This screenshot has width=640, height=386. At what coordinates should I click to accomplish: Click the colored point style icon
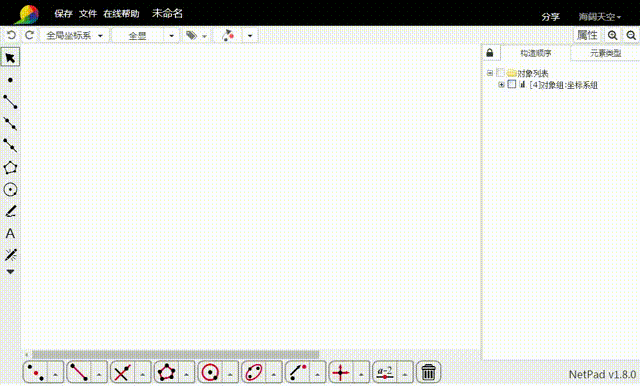click(x=228, y=35)
